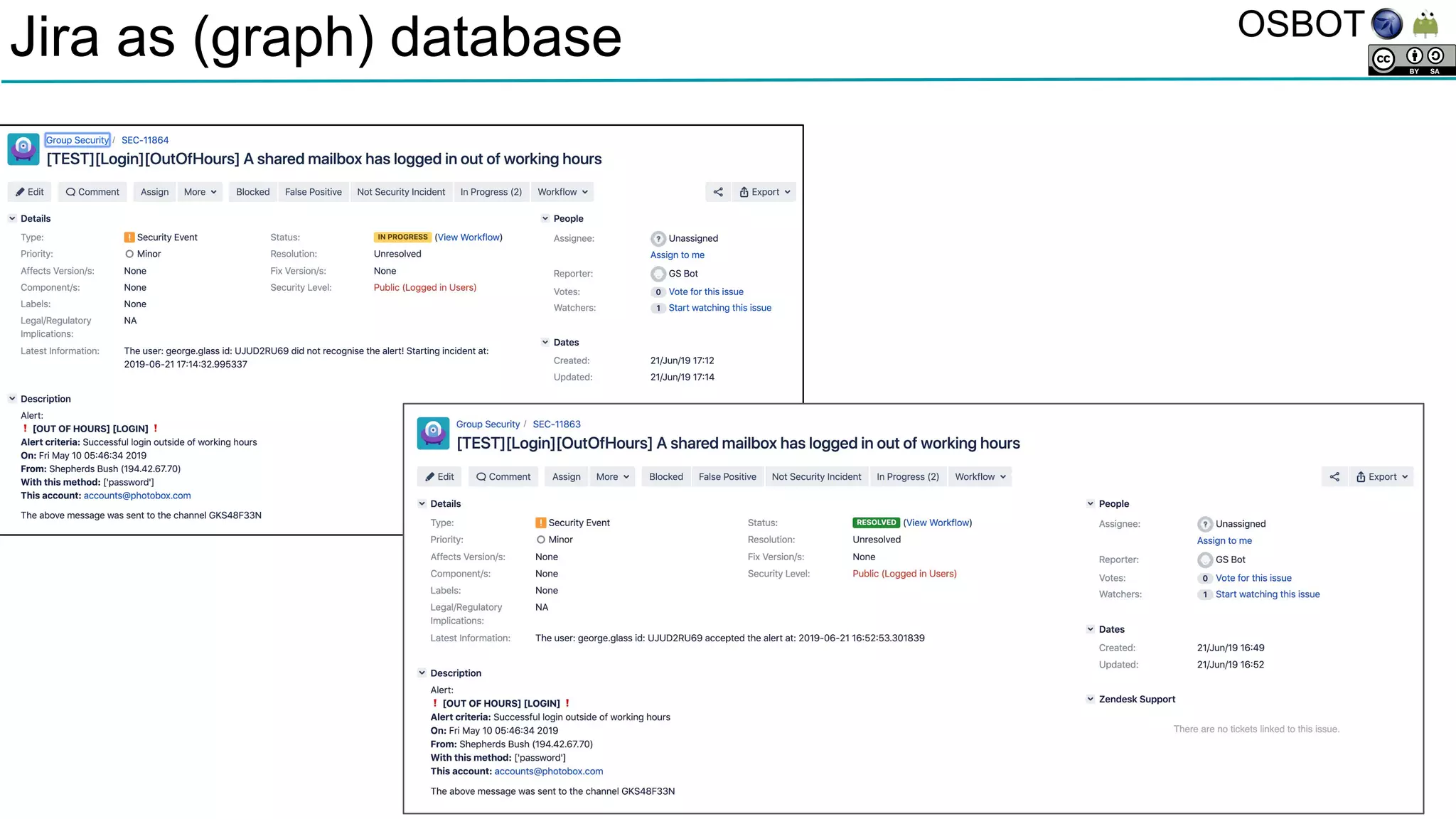
Task: Click the OSBOT blue globe logo
Action: click(x=1386, y=24)
